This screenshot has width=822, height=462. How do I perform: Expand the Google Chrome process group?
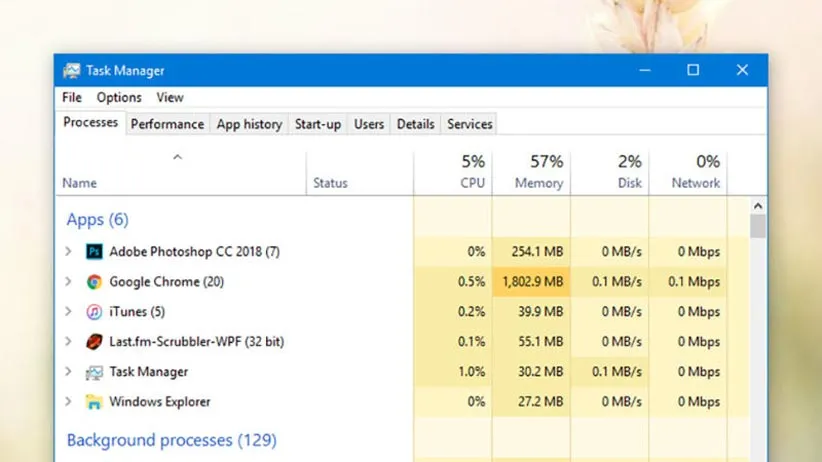[x=68, y=282]
